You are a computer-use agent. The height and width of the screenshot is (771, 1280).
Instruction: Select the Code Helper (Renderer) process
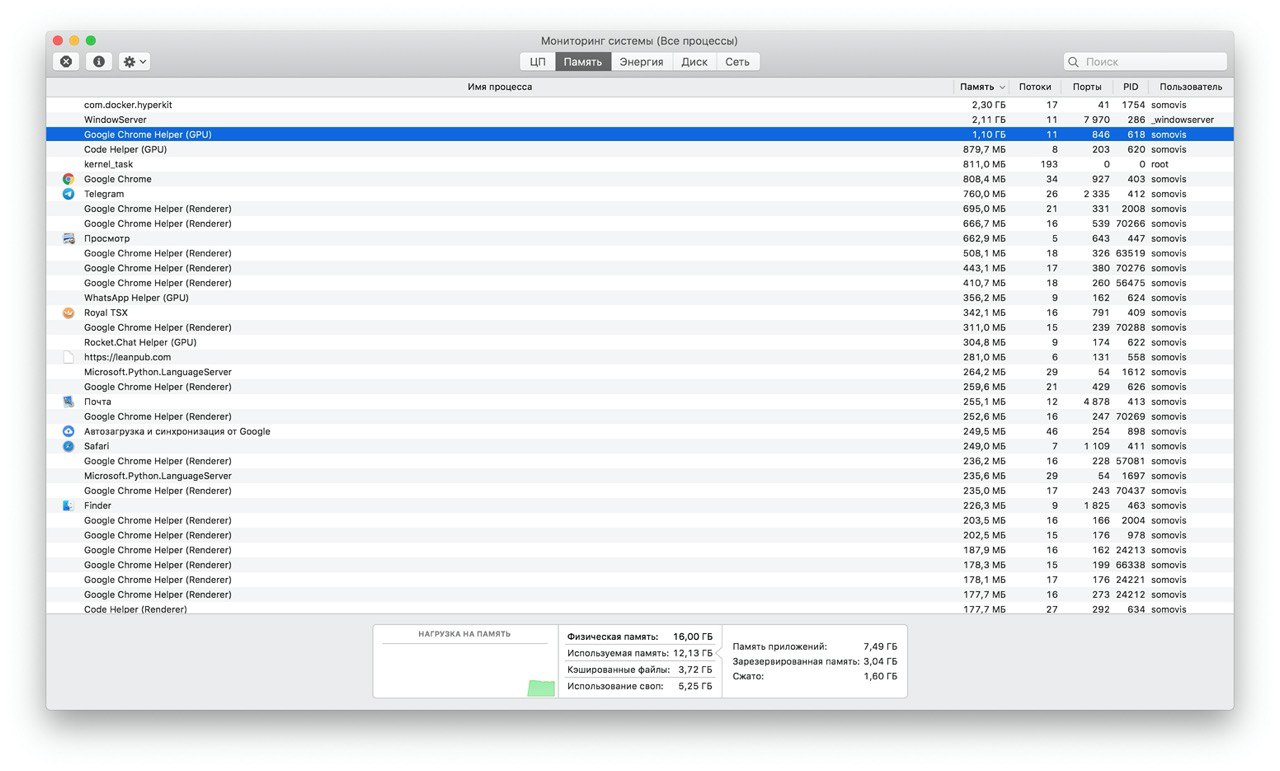[x=639, y=609]
